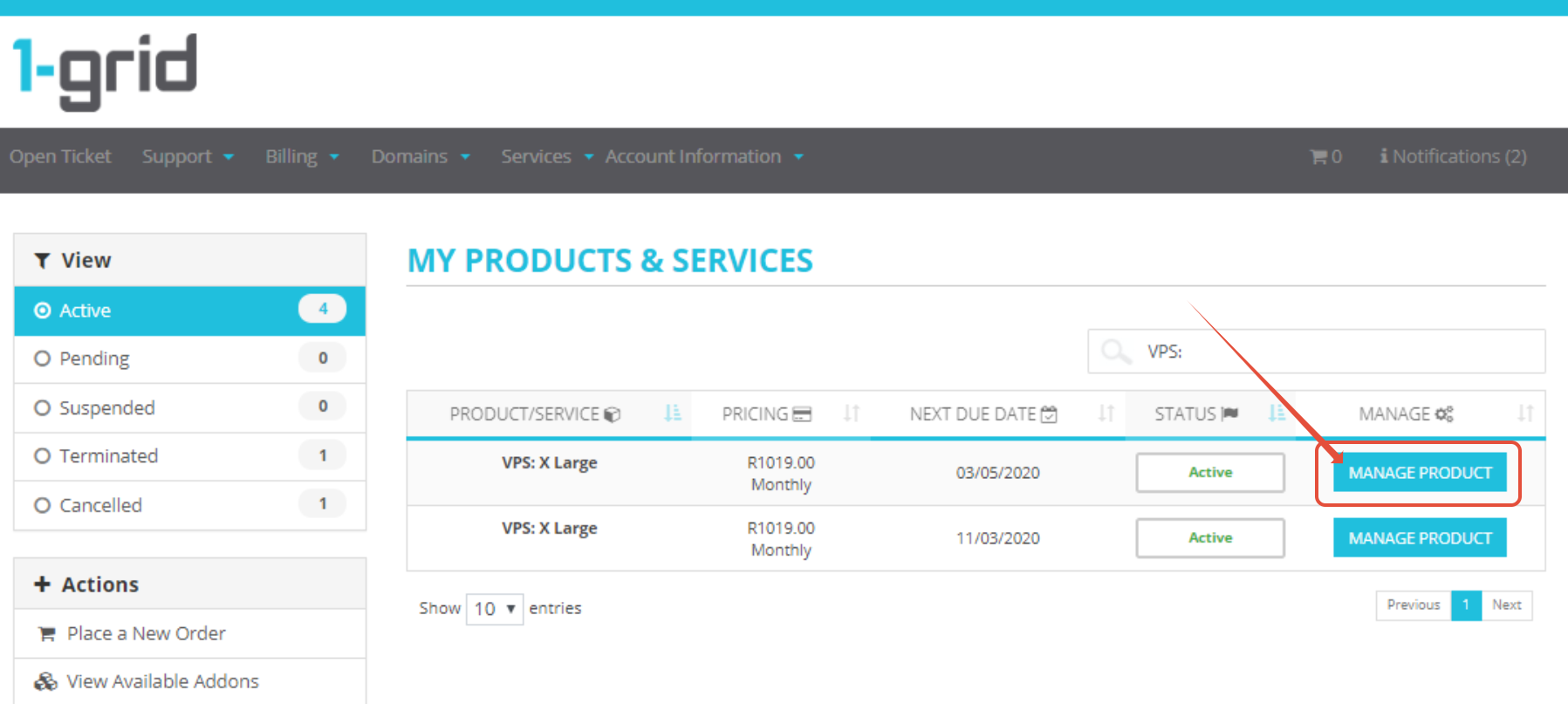
Task: Click the Actions plus icon
Action: (x=42, y=584)
